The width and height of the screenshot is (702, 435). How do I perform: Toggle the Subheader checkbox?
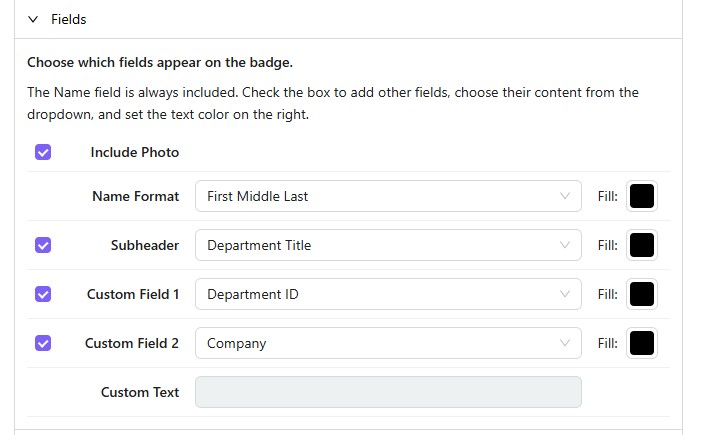[x=43, y=245]
